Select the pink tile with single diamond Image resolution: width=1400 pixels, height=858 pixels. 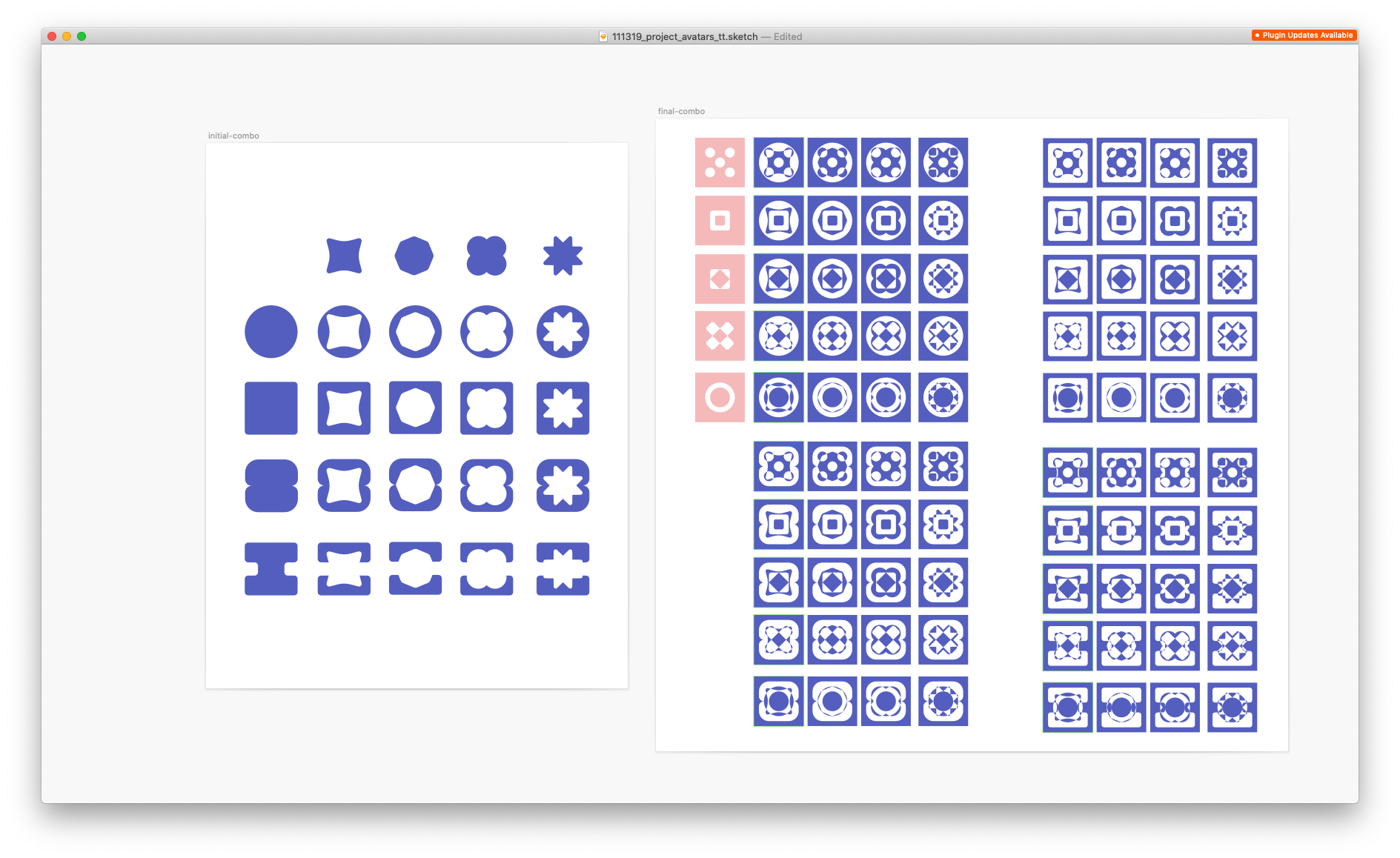pos(720,279)
